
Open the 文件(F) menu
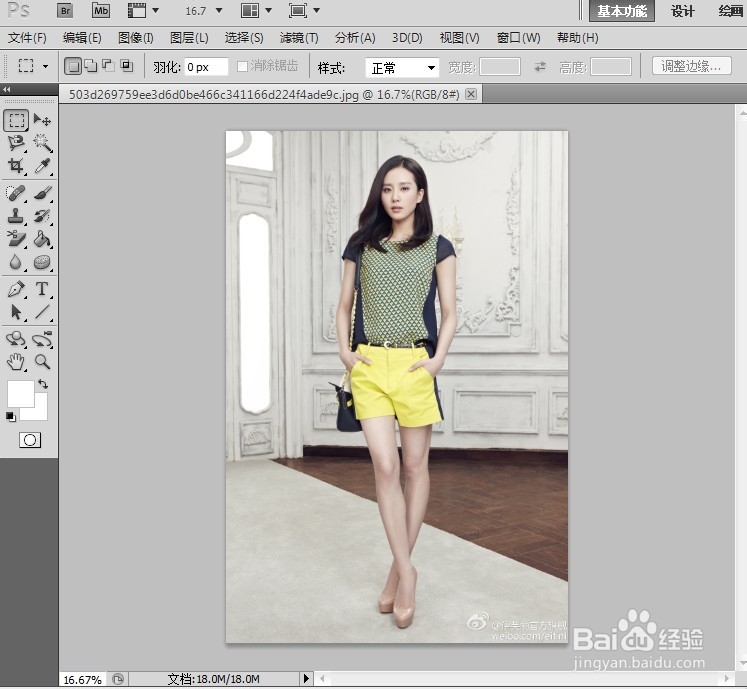click(x=27, y=38)
